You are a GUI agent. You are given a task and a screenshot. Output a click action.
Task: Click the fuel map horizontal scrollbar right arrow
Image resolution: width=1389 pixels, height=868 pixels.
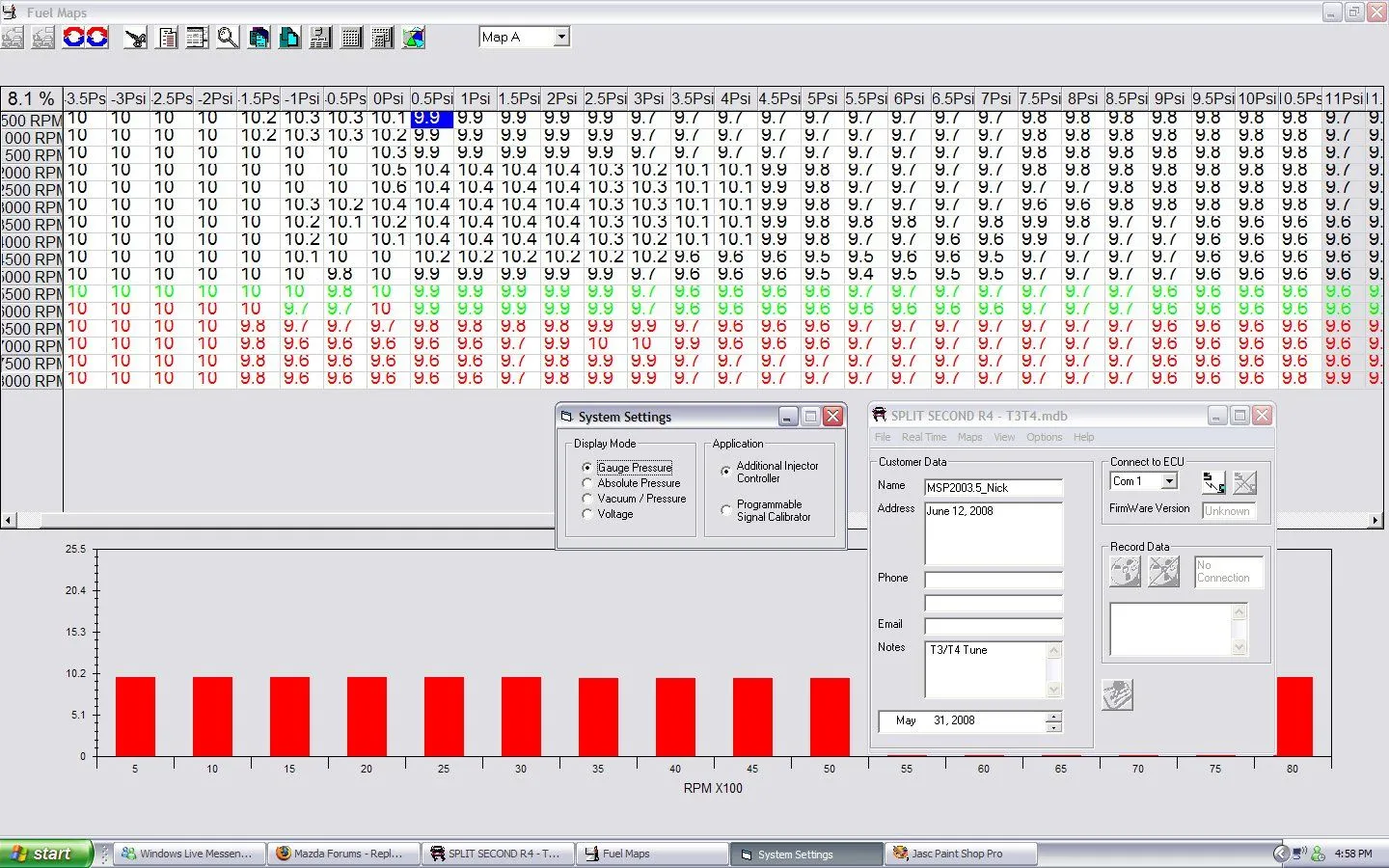1375,520
